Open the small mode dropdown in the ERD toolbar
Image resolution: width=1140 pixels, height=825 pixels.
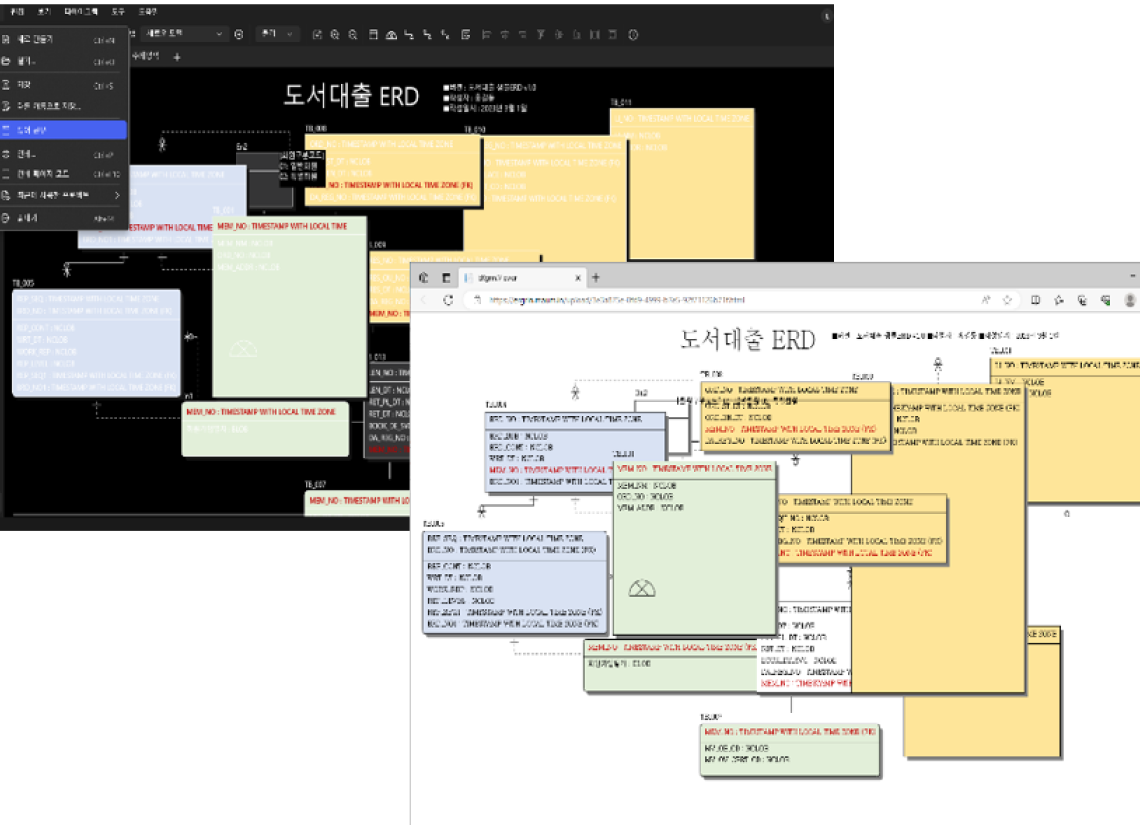click(x=277, y=34)
